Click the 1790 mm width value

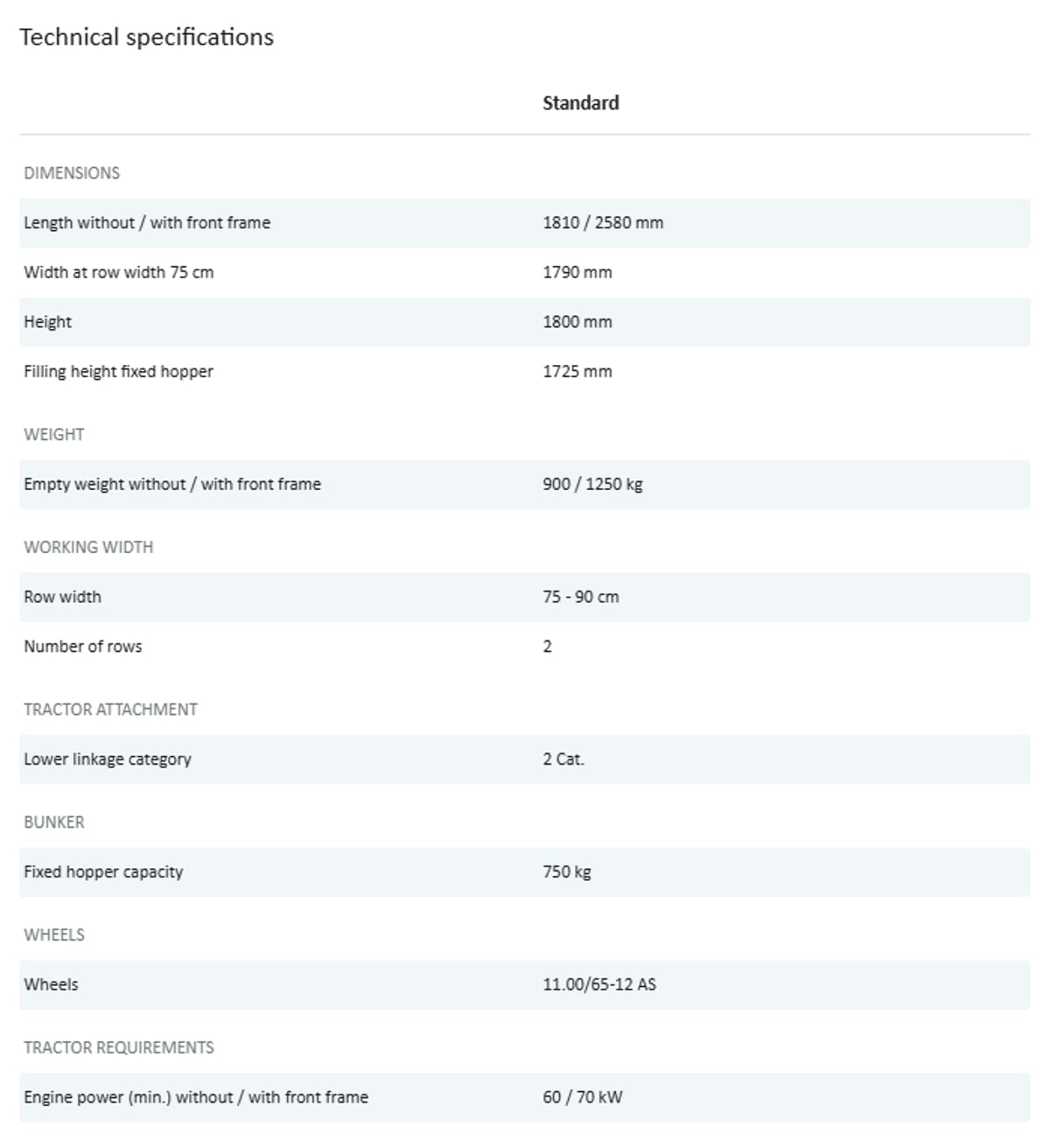pyautogui.click(x=577, y=272)
